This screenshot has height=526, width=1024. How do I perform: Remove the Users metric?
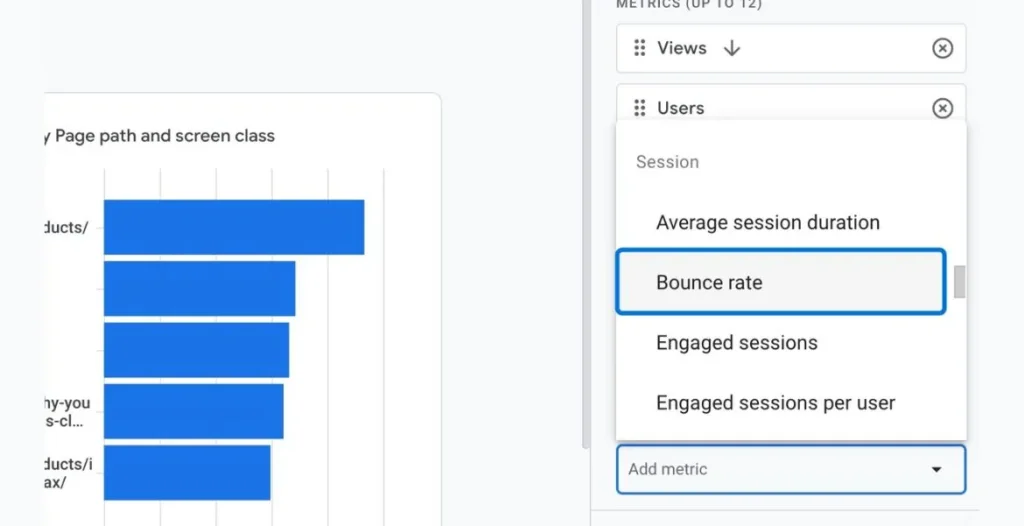coord(942,108)
